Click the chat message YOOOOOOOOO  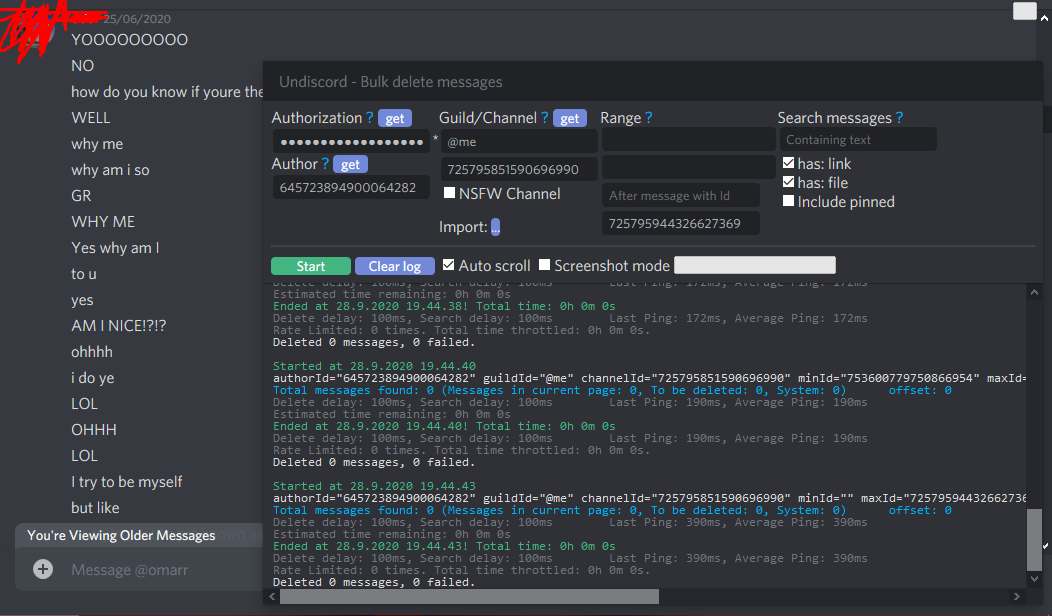[129, 40]
